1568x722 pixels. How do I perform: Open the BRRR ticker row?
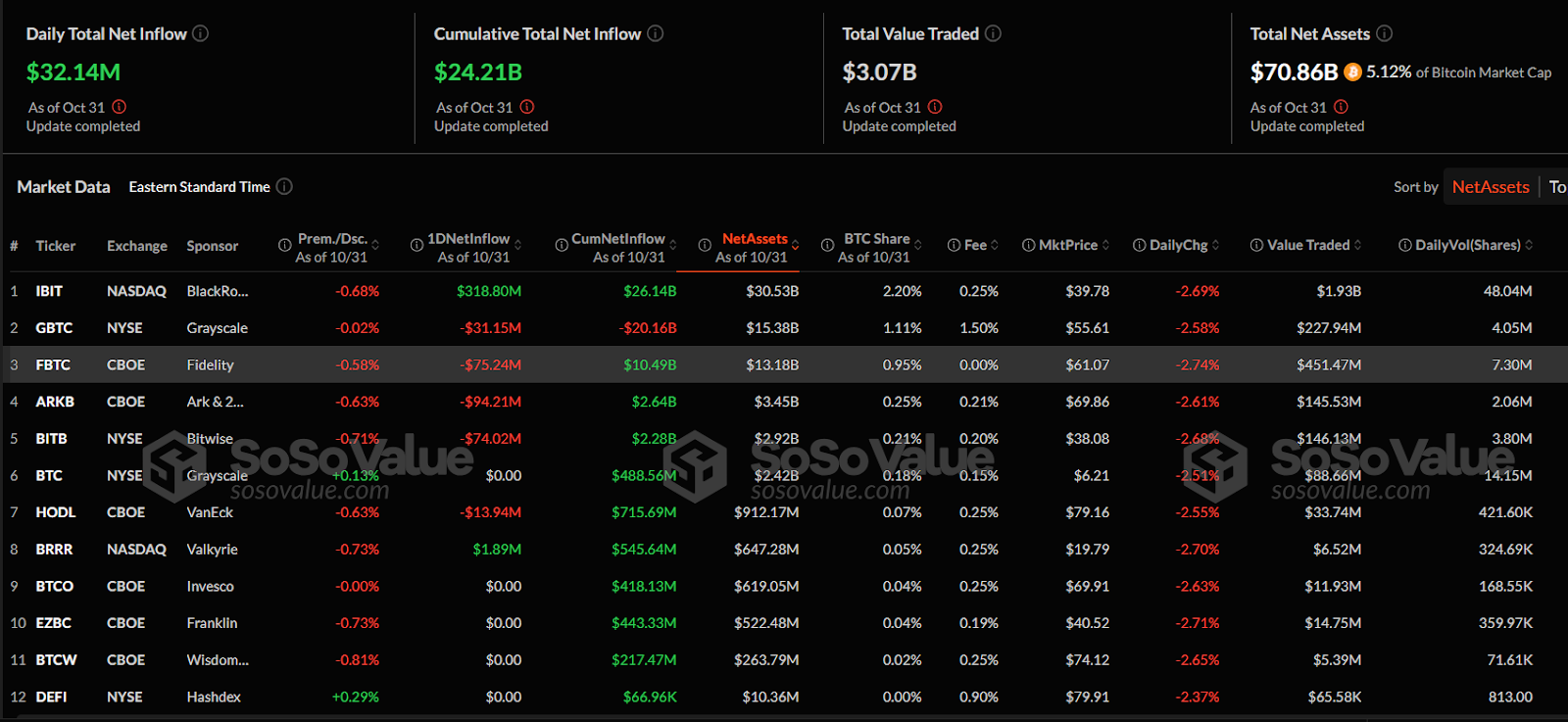click(x=54, y=550)
